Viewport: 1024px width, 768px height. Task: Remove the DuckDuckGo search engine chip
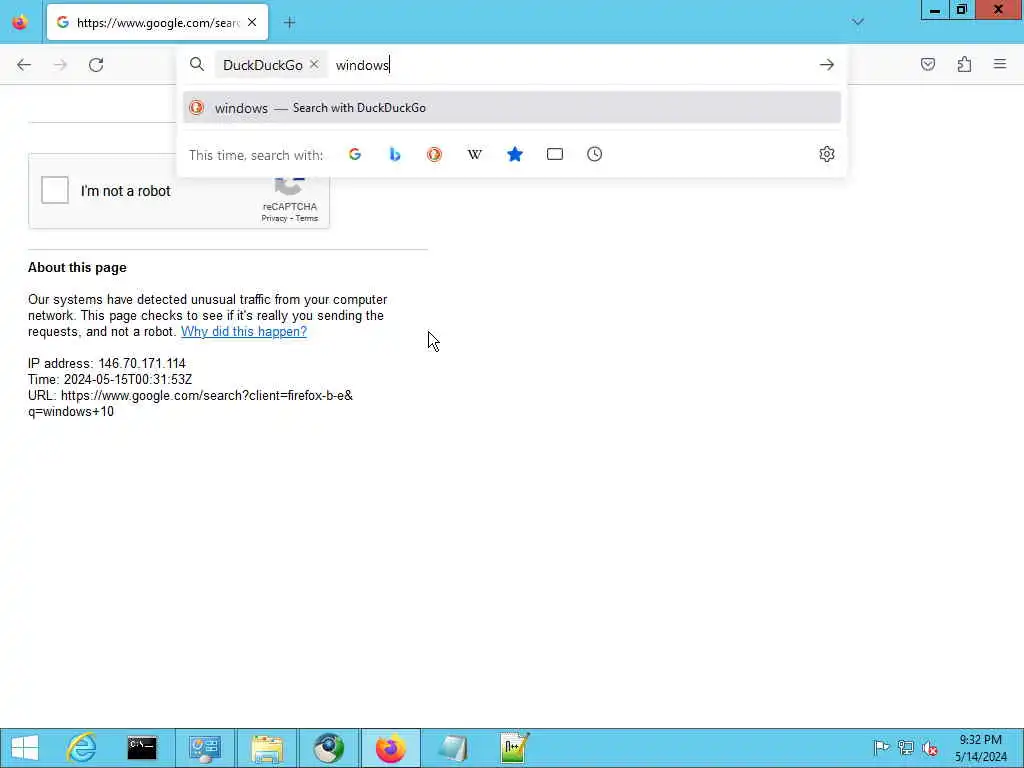coord(314,64)
